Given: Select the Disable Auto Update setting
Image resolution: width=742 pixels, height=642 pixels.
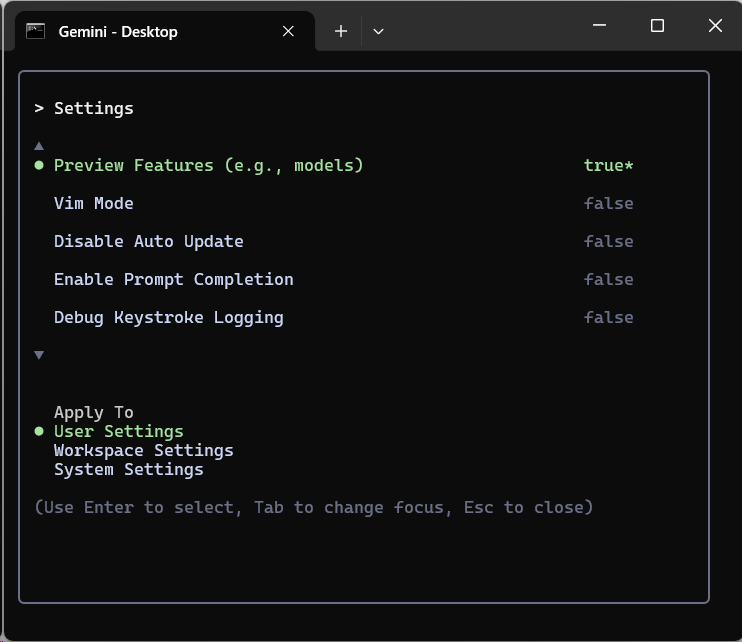Looking at the screenshot, I should pos(148,241).
